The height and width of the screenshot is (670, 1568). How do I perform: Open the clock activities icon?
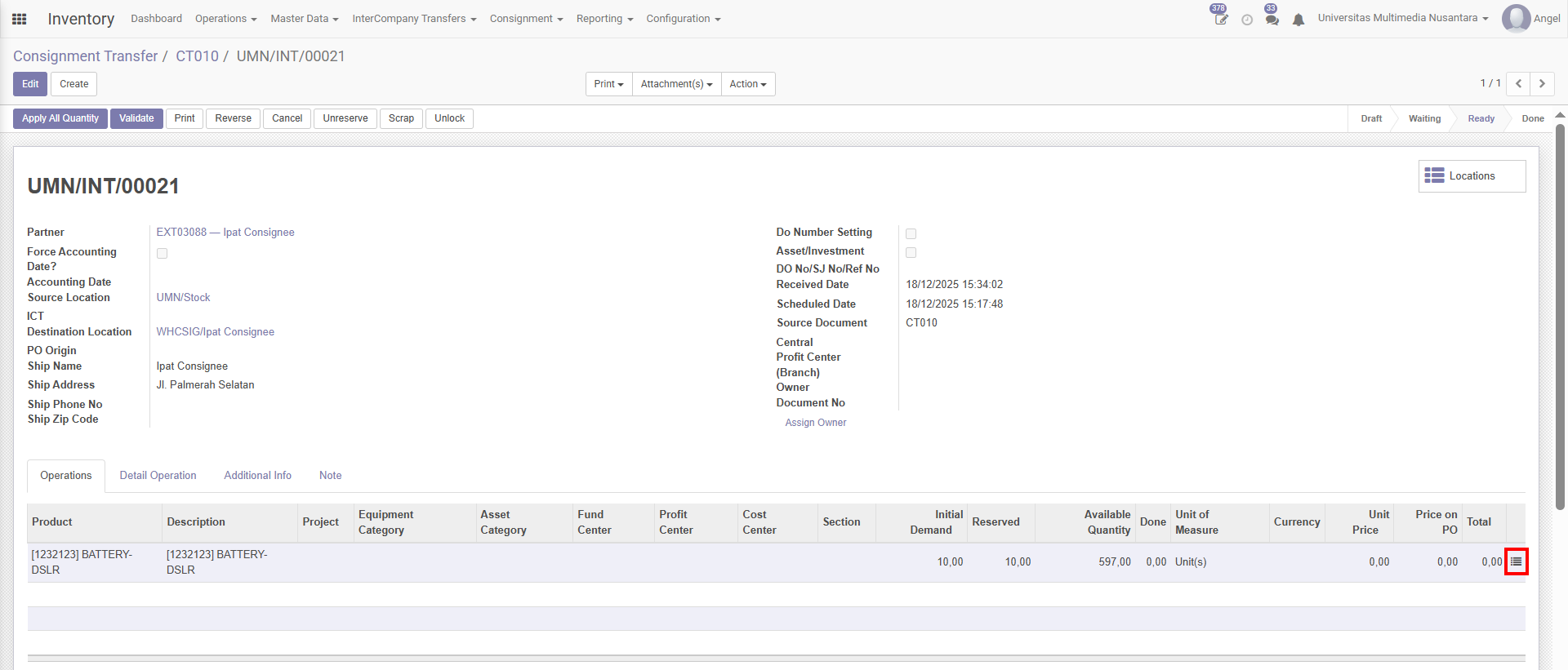pos(1247,20)
